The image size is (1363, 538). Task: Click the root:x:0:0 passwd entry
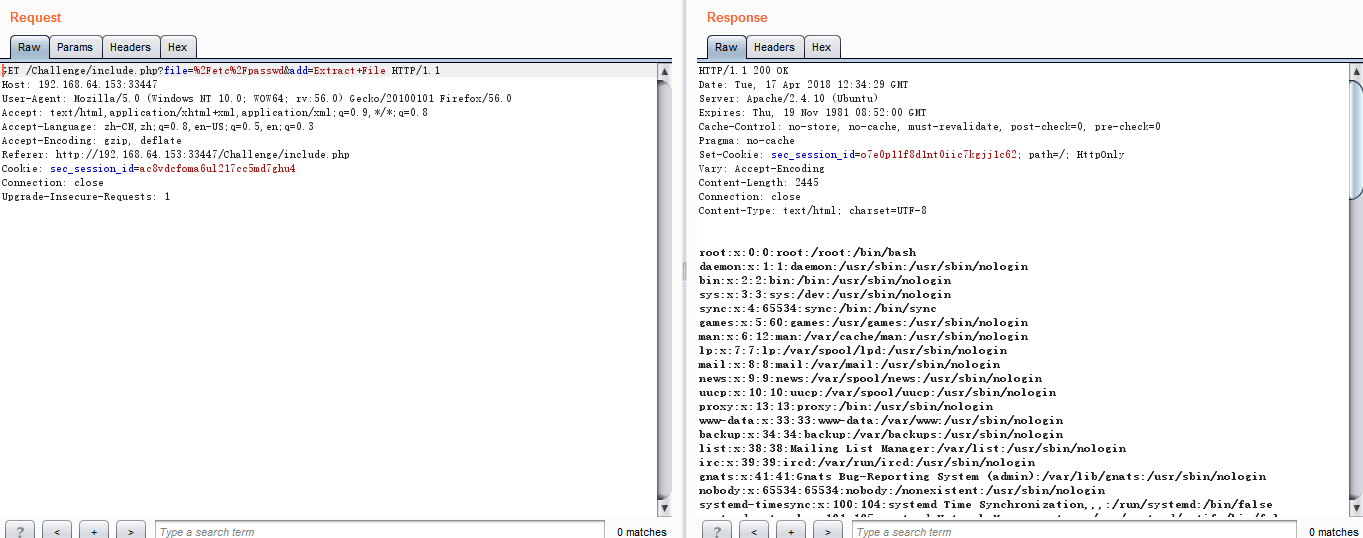click(x=807, y=253)
